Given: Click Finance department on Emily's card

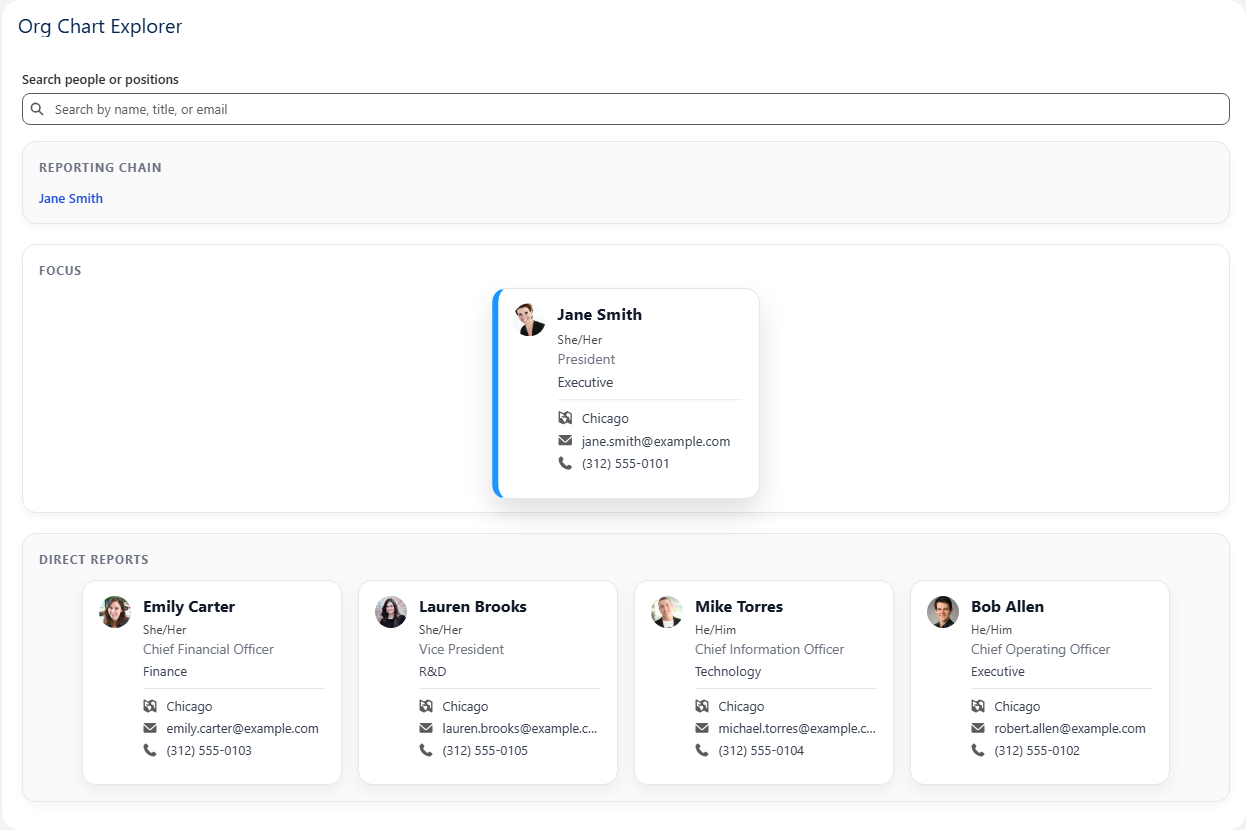Looking at the screenshot, I should coord(165,671).
